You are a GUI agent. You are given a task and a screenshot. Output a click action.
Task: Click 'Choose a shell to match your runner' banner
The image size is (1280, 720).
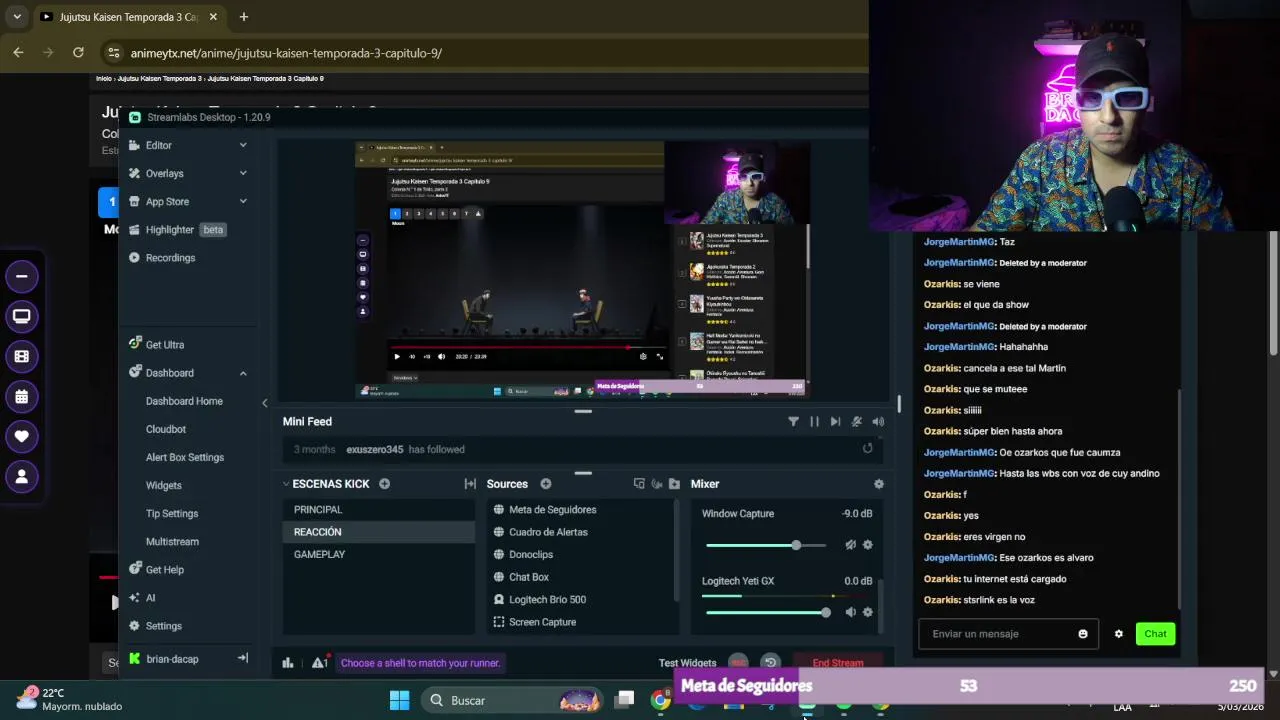[x=420, y=663]
